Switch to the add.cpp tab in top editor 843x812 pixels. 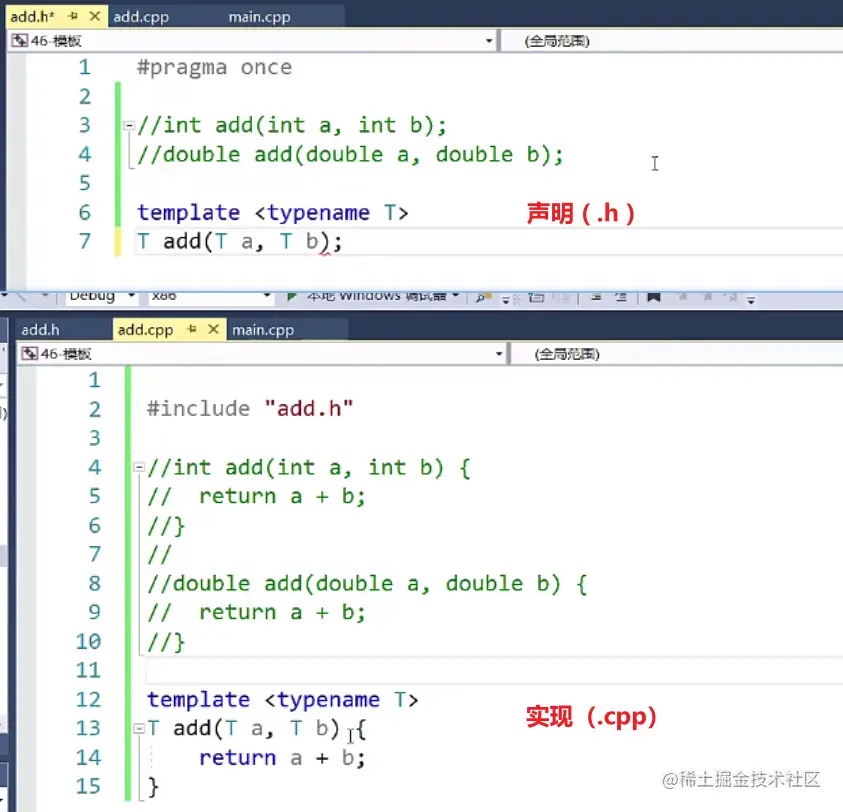141,17
